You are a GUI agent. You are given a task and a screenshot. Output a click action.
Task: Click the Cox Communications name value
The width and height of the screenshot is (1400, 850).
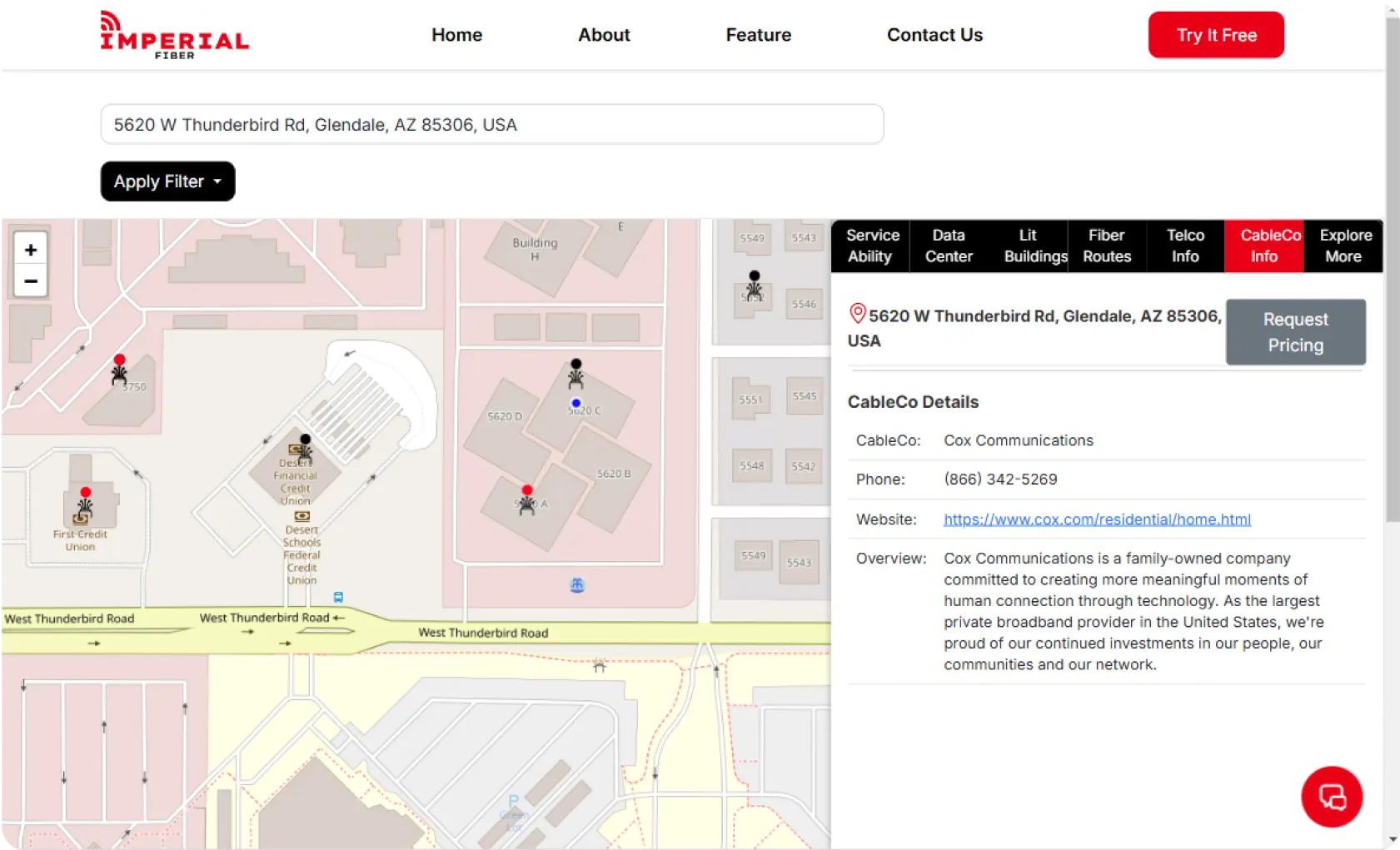click(1019, 440)
